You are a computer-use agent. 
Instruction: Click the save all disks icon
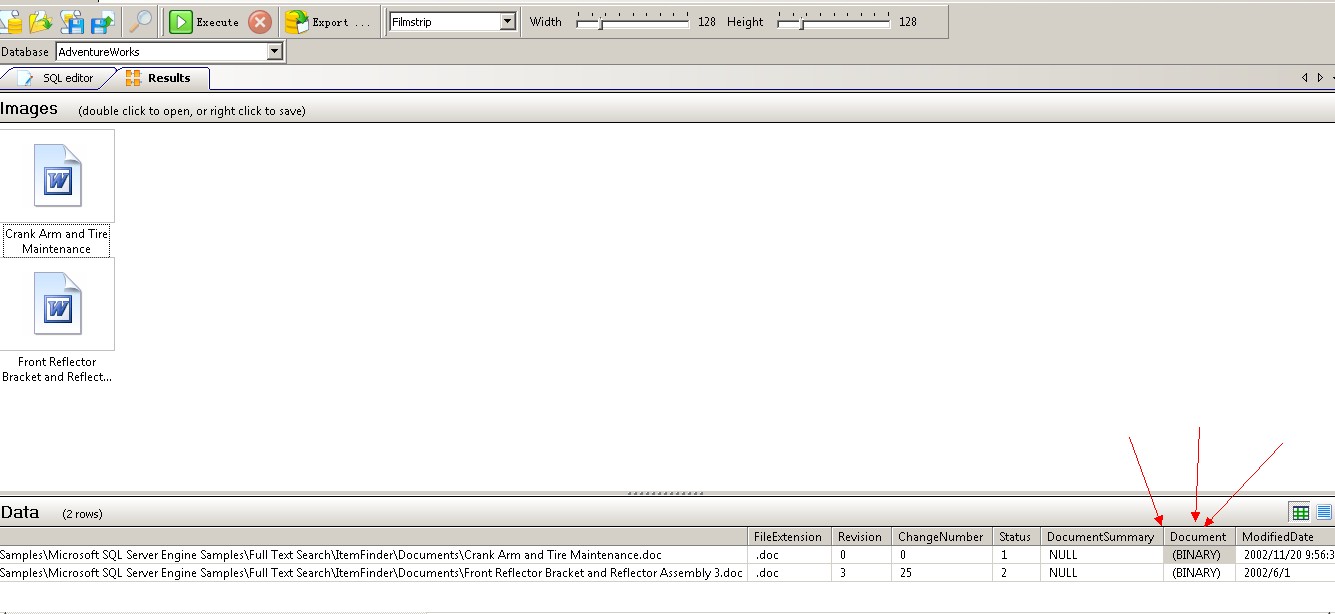tap(73, 21)
